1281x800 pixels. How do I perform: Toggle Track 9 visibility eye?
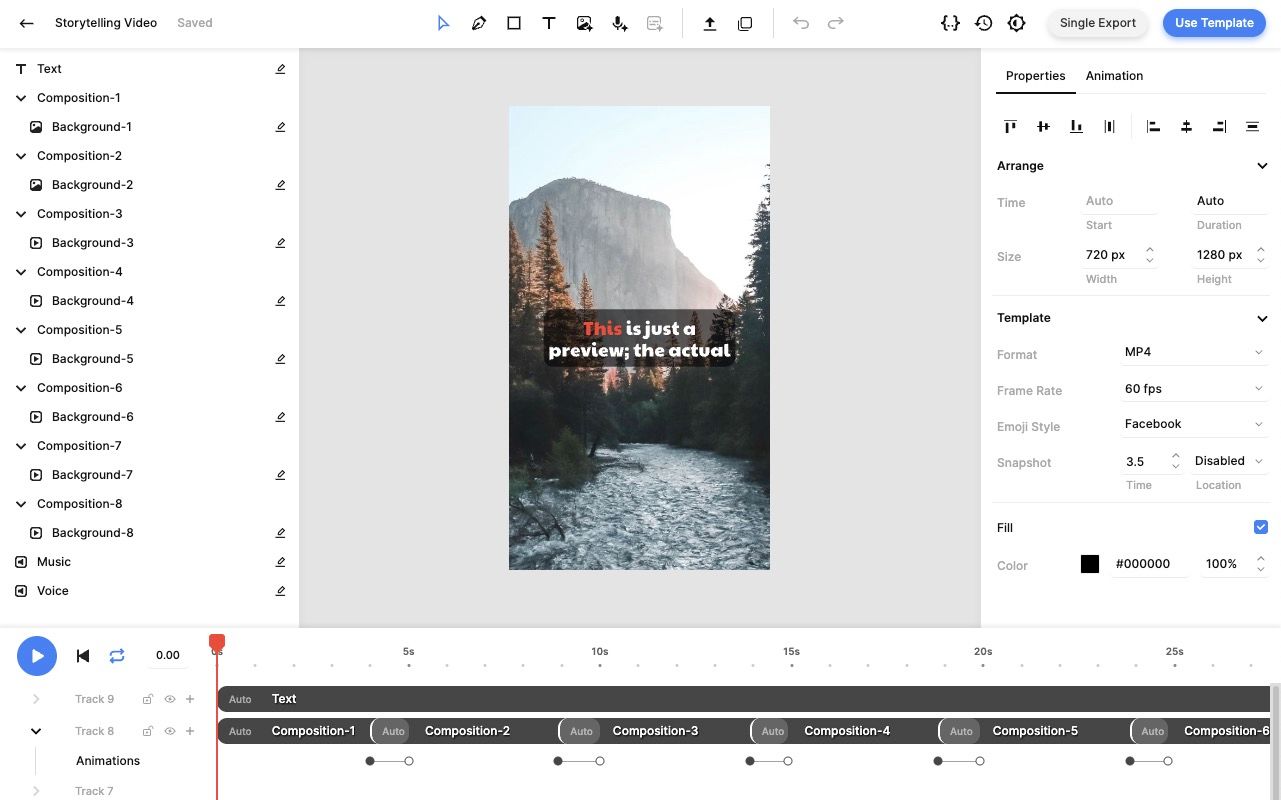pyautogui.click(x=170, y=699)
